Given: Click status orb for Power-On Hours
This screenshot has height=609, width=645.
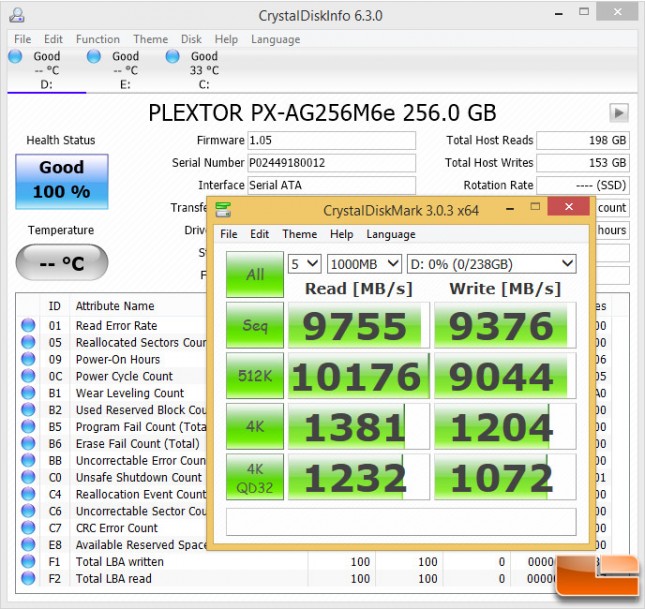Looking at the screenshot, I should pyautogui.click(x=28, y=359).
